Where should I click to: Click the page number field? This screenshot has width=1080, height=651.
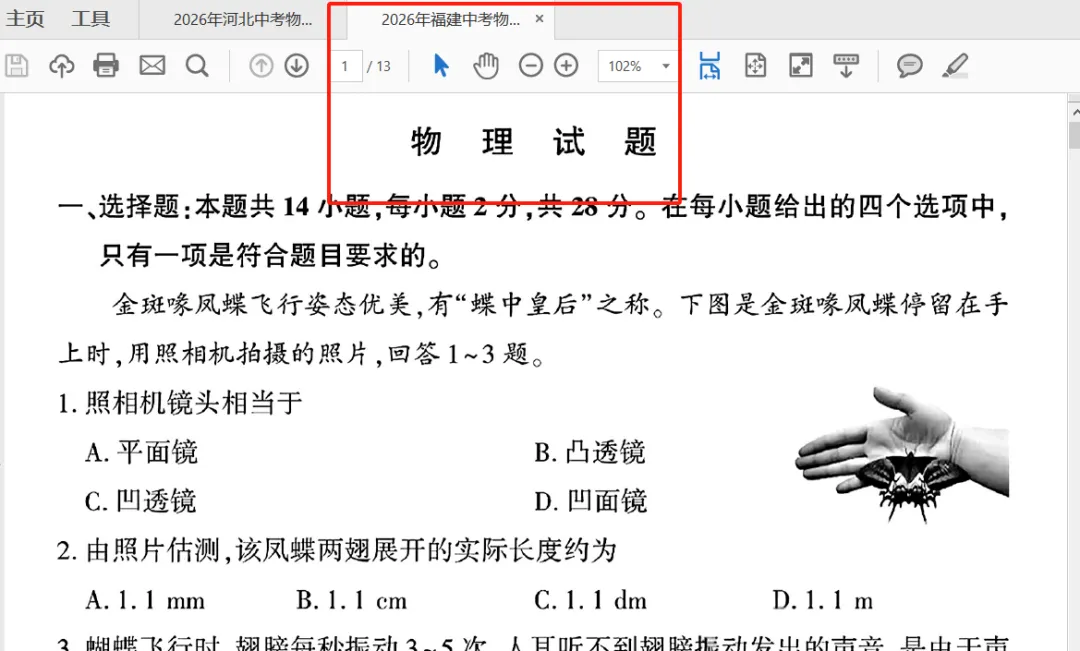(346, 66)
